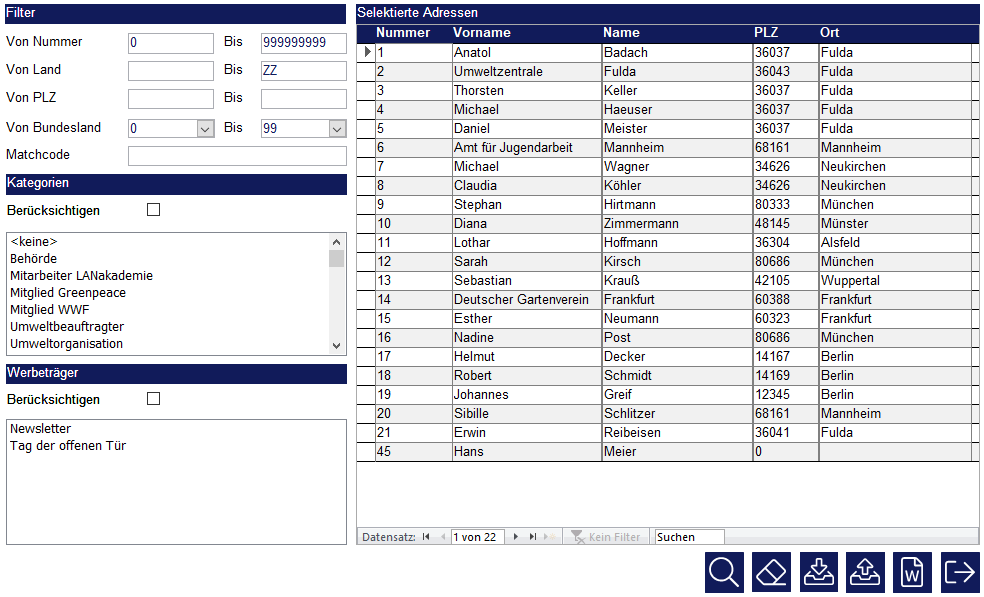The width and height of the screenshot is (984, 597).
Task: Advance to next record using navigator arrow
Action: 516,537
